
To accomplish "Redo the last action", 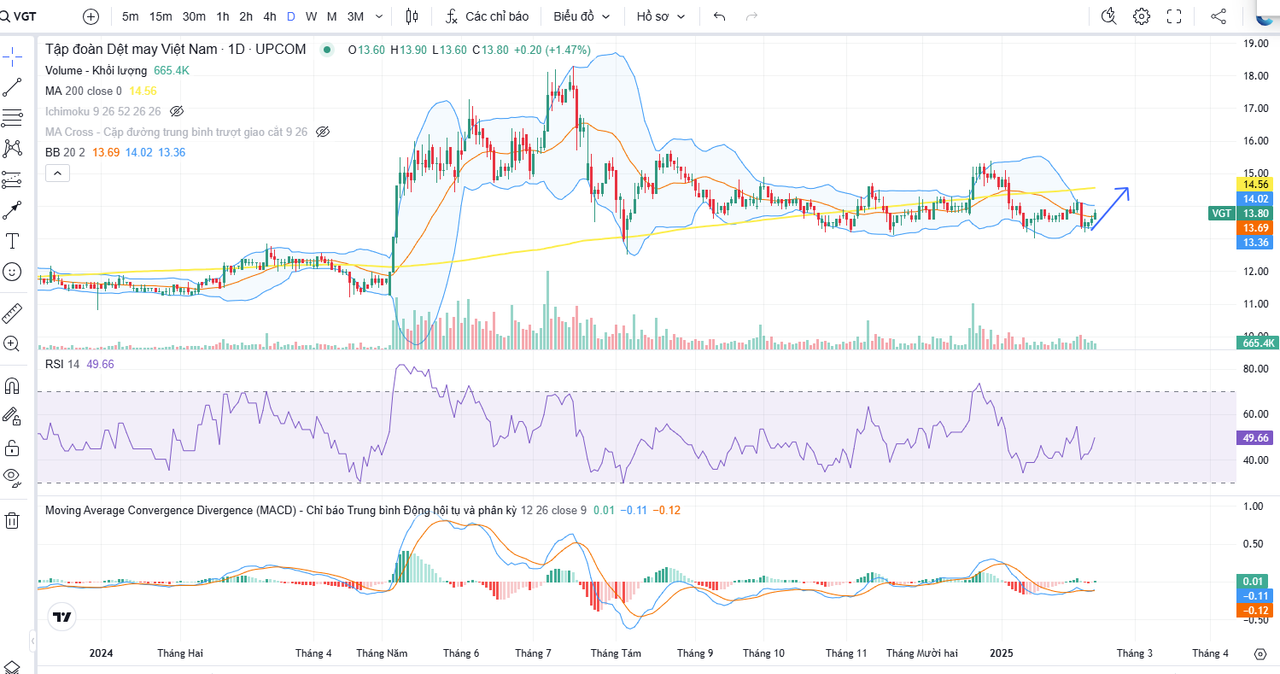I will pos(752,16).
